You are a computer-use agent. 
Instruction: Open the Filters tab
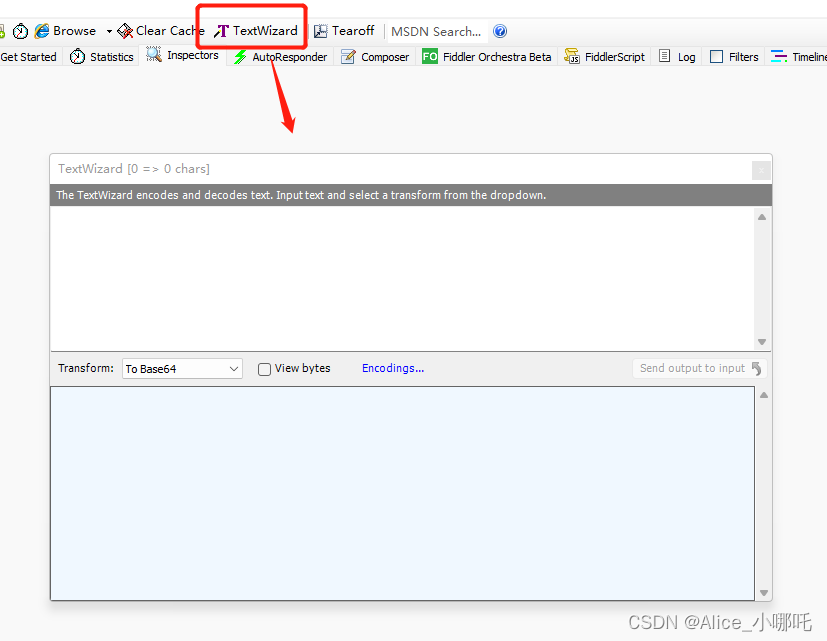734,57
